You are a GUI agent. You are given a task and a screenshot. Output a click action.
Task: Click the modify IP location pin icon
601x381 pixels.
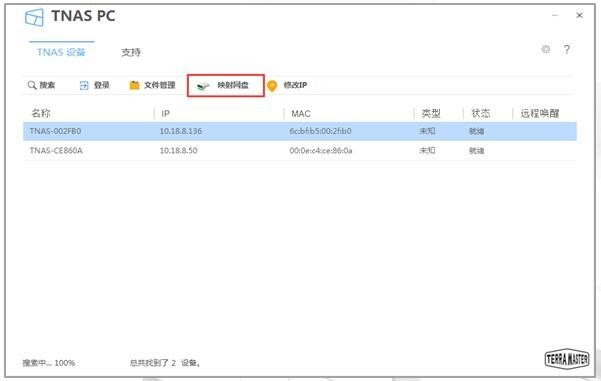(x=272, y=85)
